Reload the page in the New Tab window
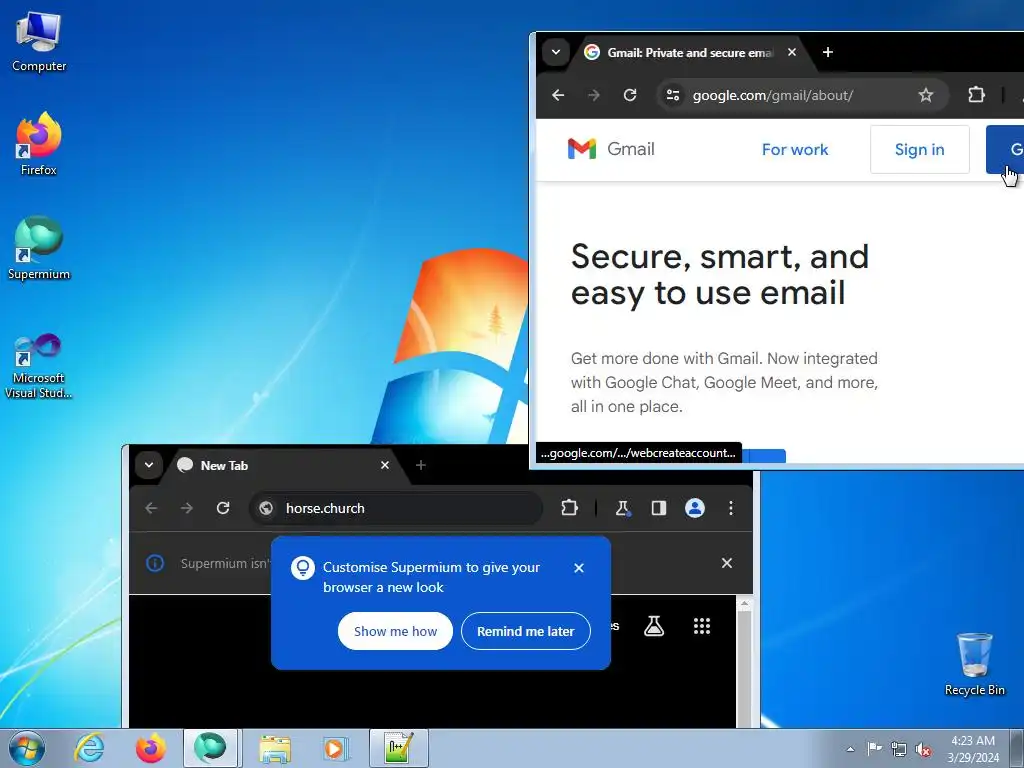The height and width of the screenshot is (768, 1024). (223, 508)
